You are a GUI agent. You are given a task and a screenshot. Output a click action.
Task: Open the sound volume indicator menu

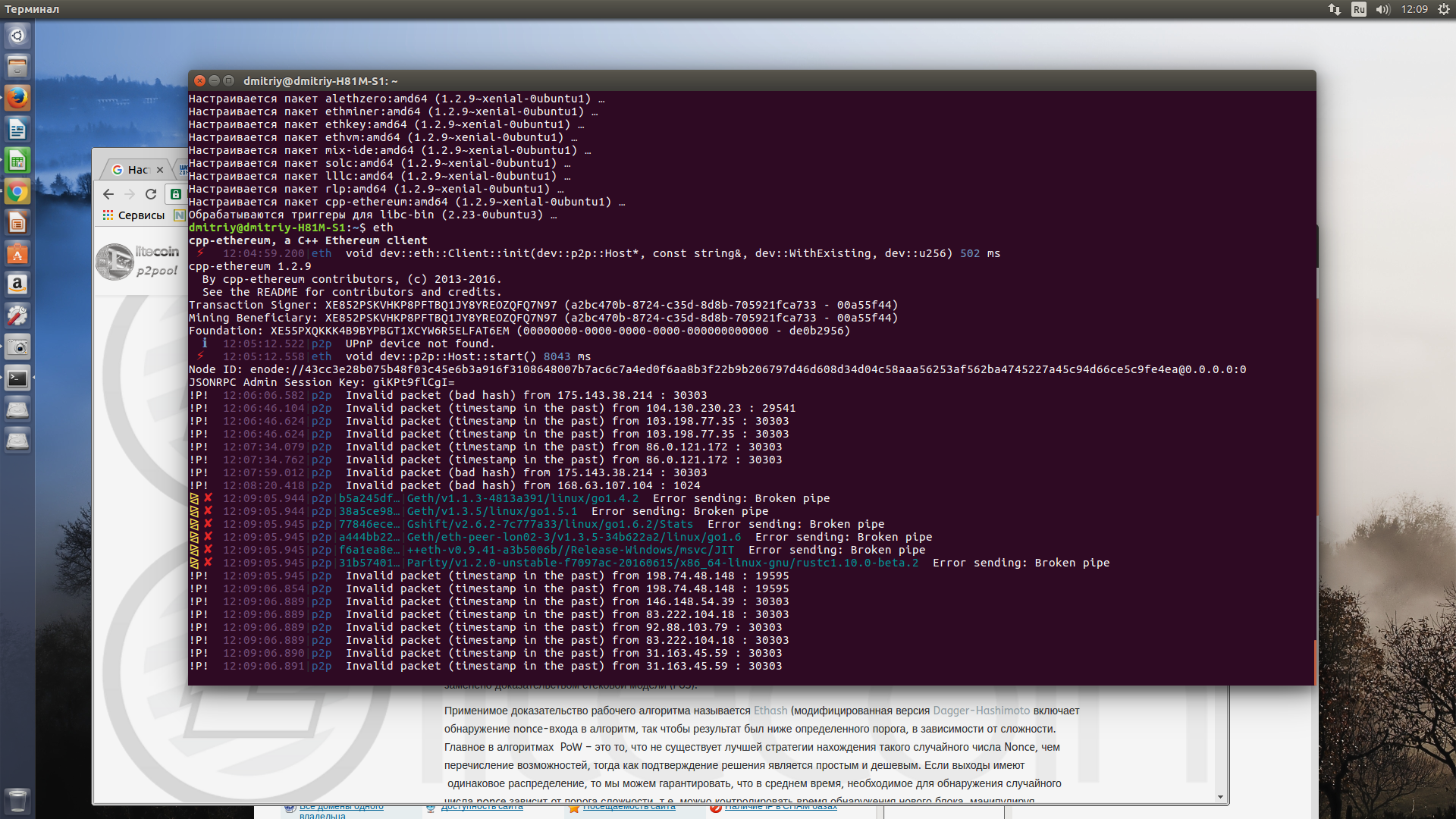pos(1382,9)
